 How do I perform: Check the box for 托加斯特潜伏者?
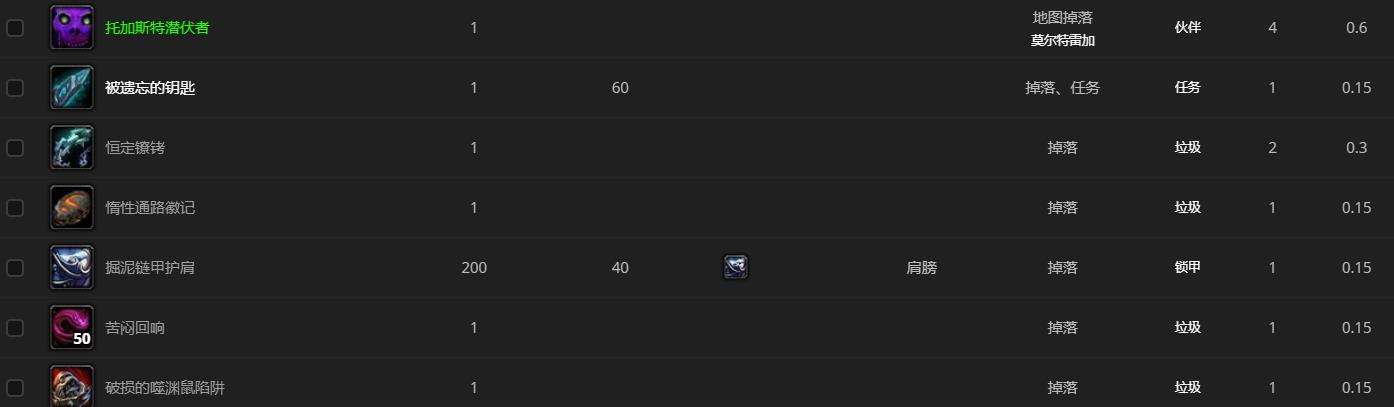[x=15, y=28]
